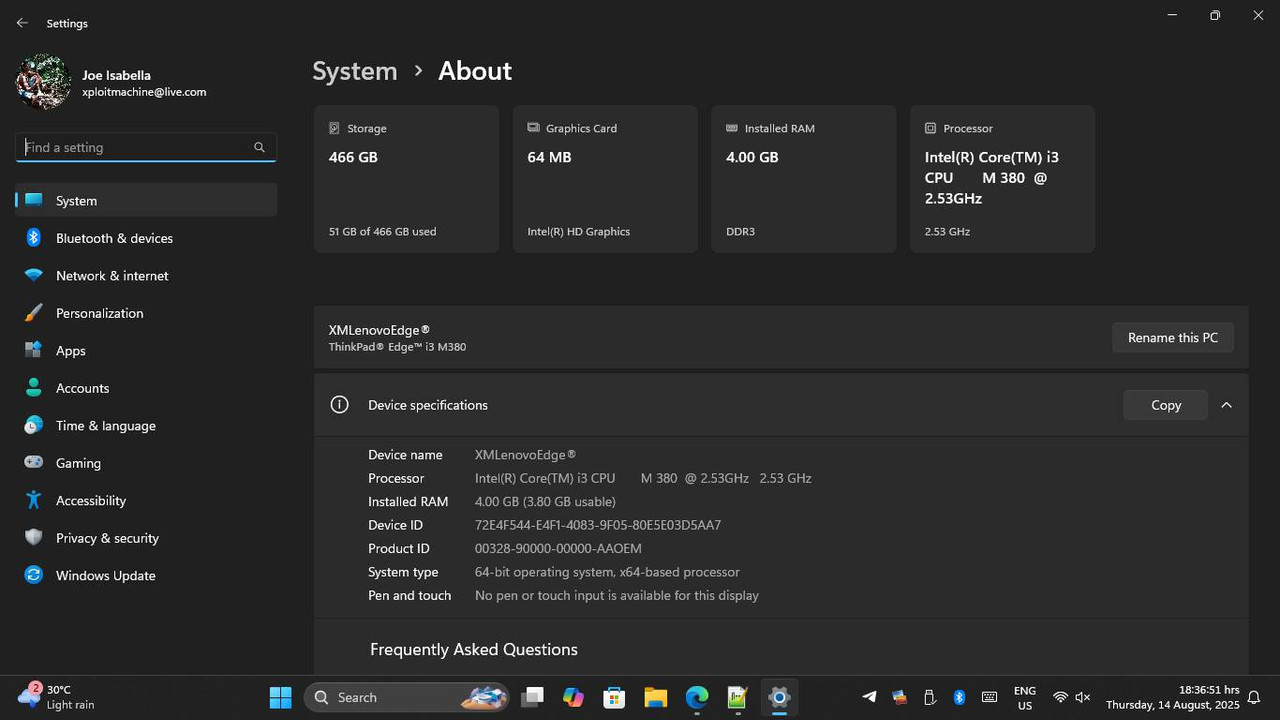Screen dimensions: 1280x720
Task: Open Microsoft Store from the taskbar
Action: (614, 697)
